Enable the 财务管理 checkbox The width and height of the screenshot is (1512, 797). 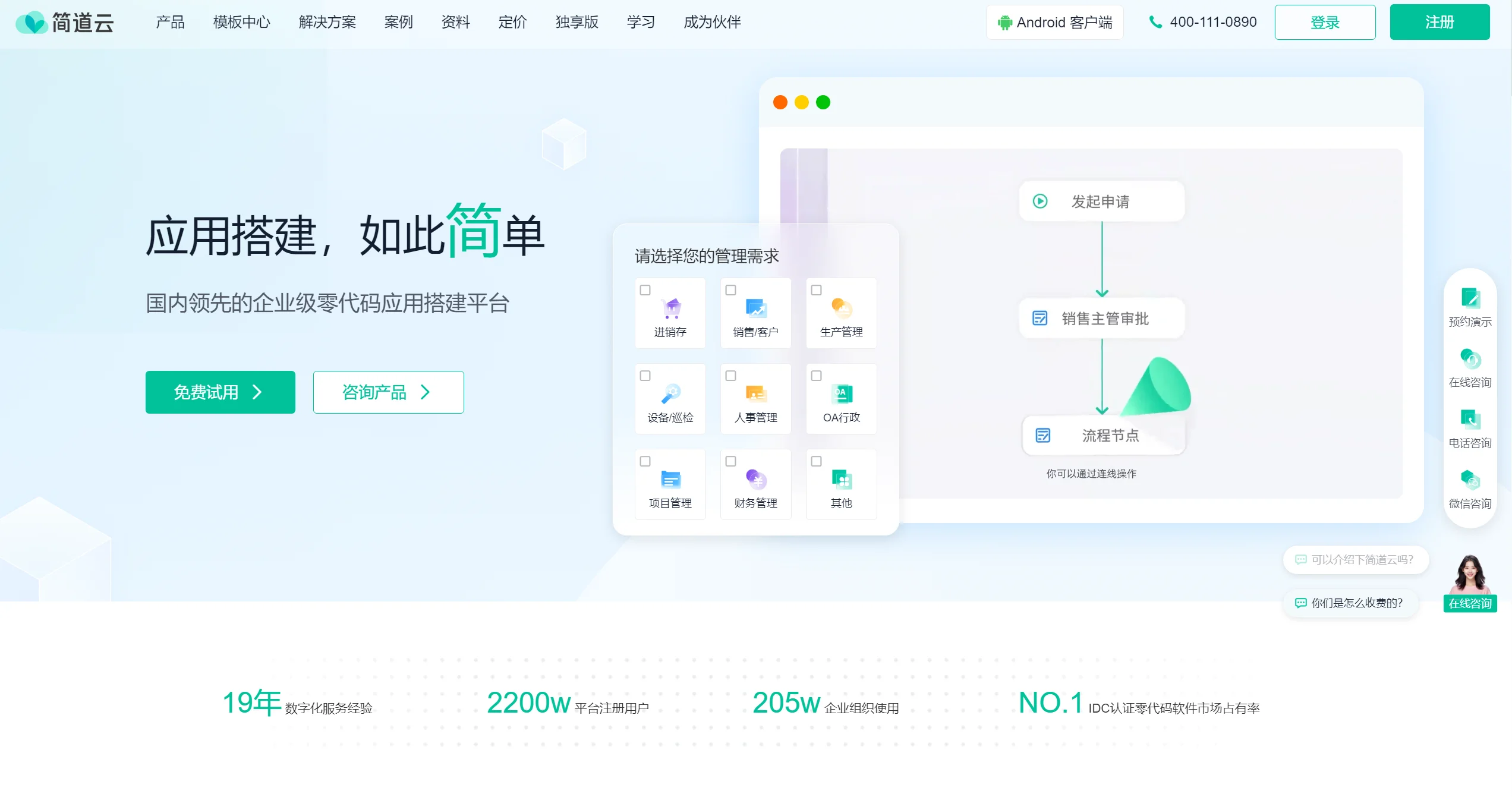click(731, 461)
